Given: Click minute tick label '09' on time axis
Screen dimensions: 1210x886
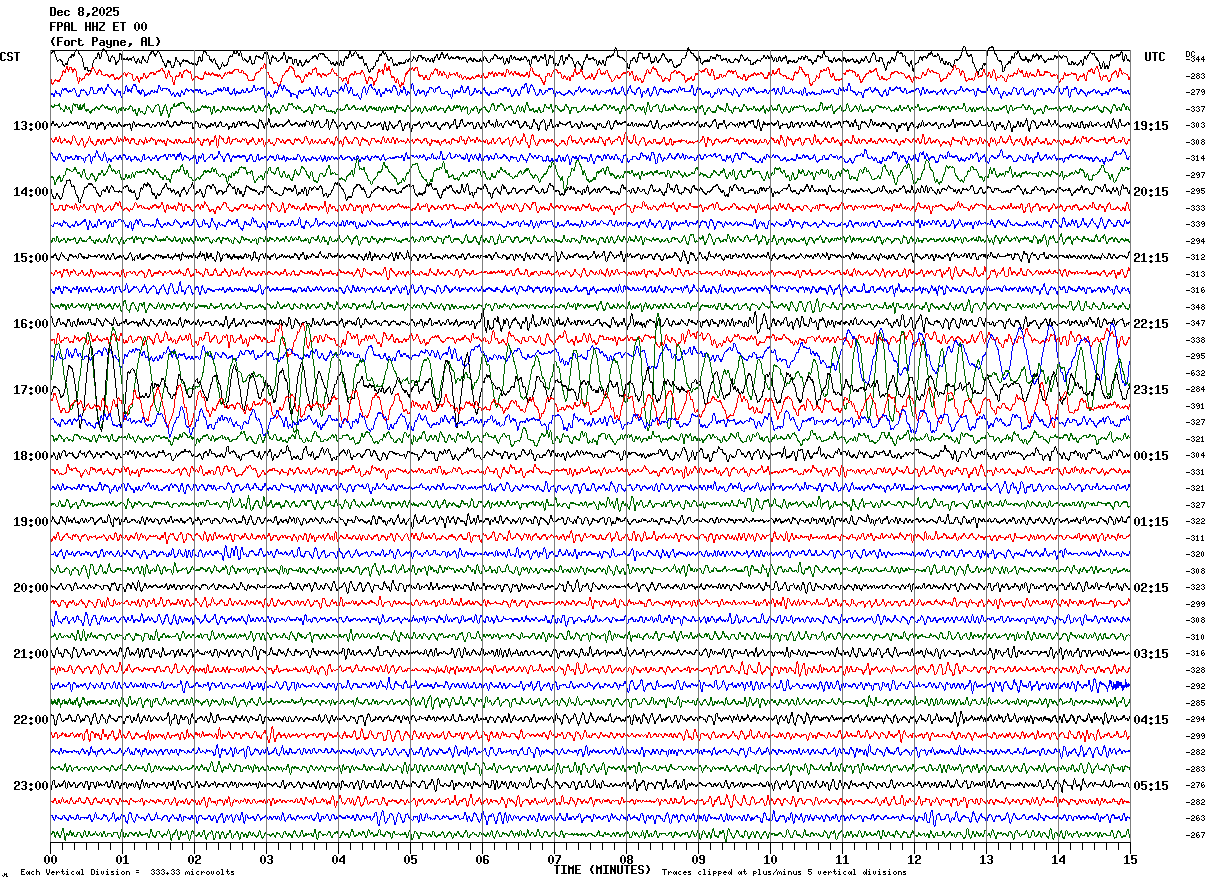Looking at the screenshot, I should (x=698, y=860).
